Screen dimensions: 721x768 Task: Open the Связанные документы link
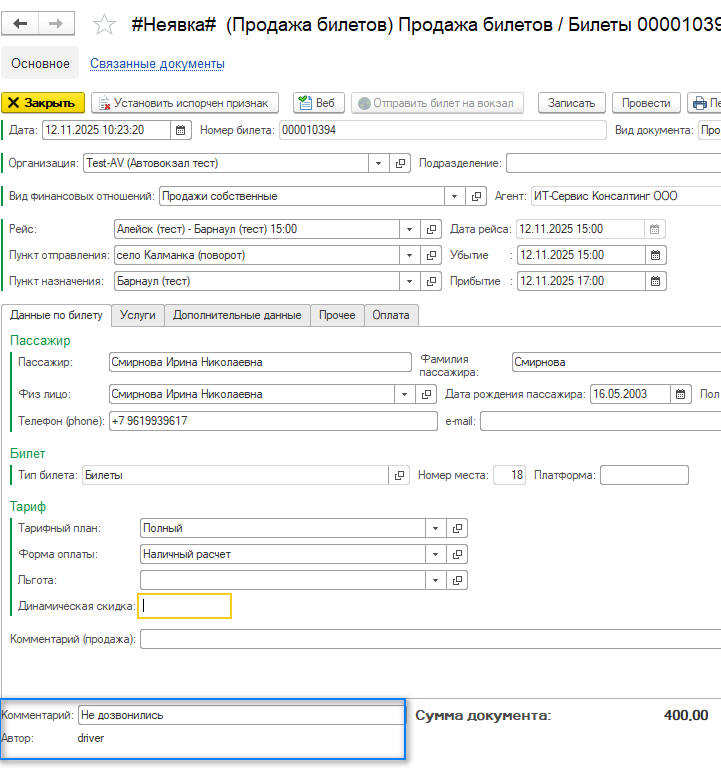point(157,64)
